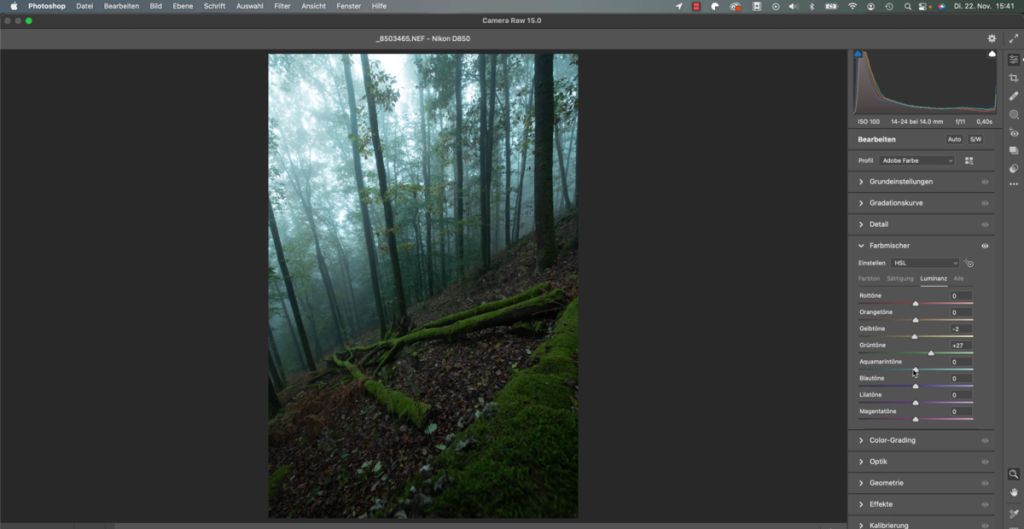1024x529 pixels.
Task: Toggle visibility eye for Farbmischer
Action: point(985,246)
